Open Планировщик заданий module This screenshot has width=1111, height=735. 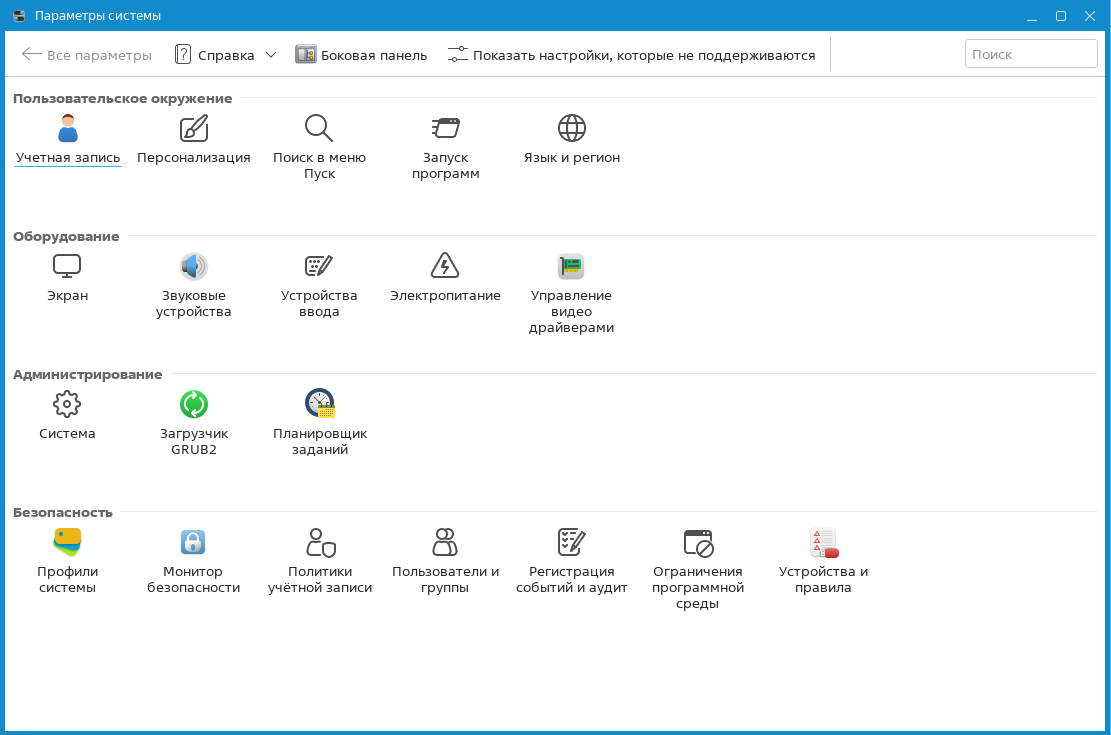pyautogui.click(x=319, y=405)
